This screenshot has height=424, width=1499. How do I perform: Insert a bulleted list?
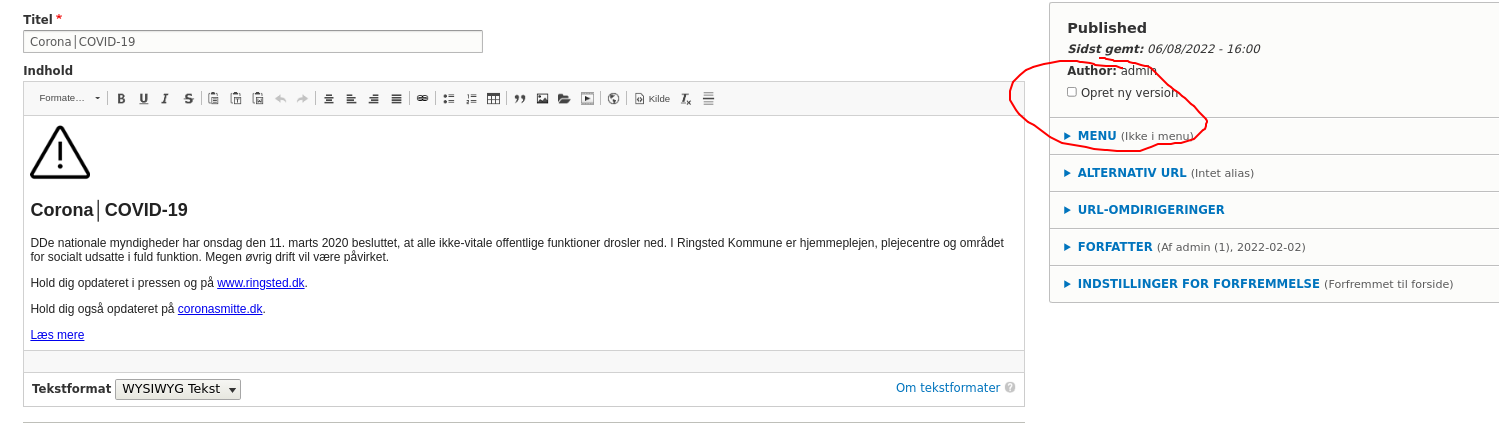point(449,99)
